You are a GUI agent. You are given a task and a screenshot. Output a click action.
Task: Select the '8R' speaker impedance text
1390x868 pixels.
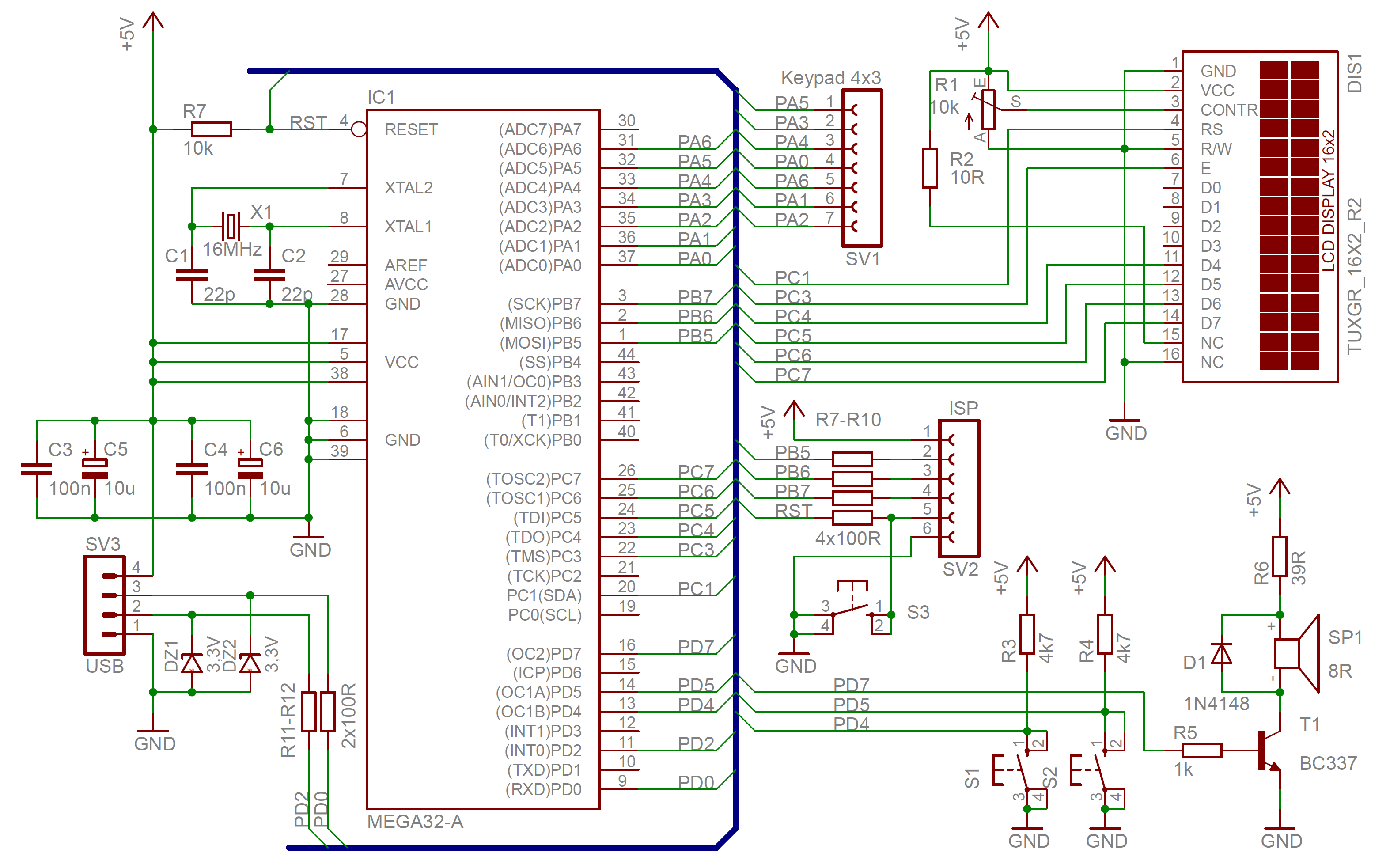coord(1340,671)
